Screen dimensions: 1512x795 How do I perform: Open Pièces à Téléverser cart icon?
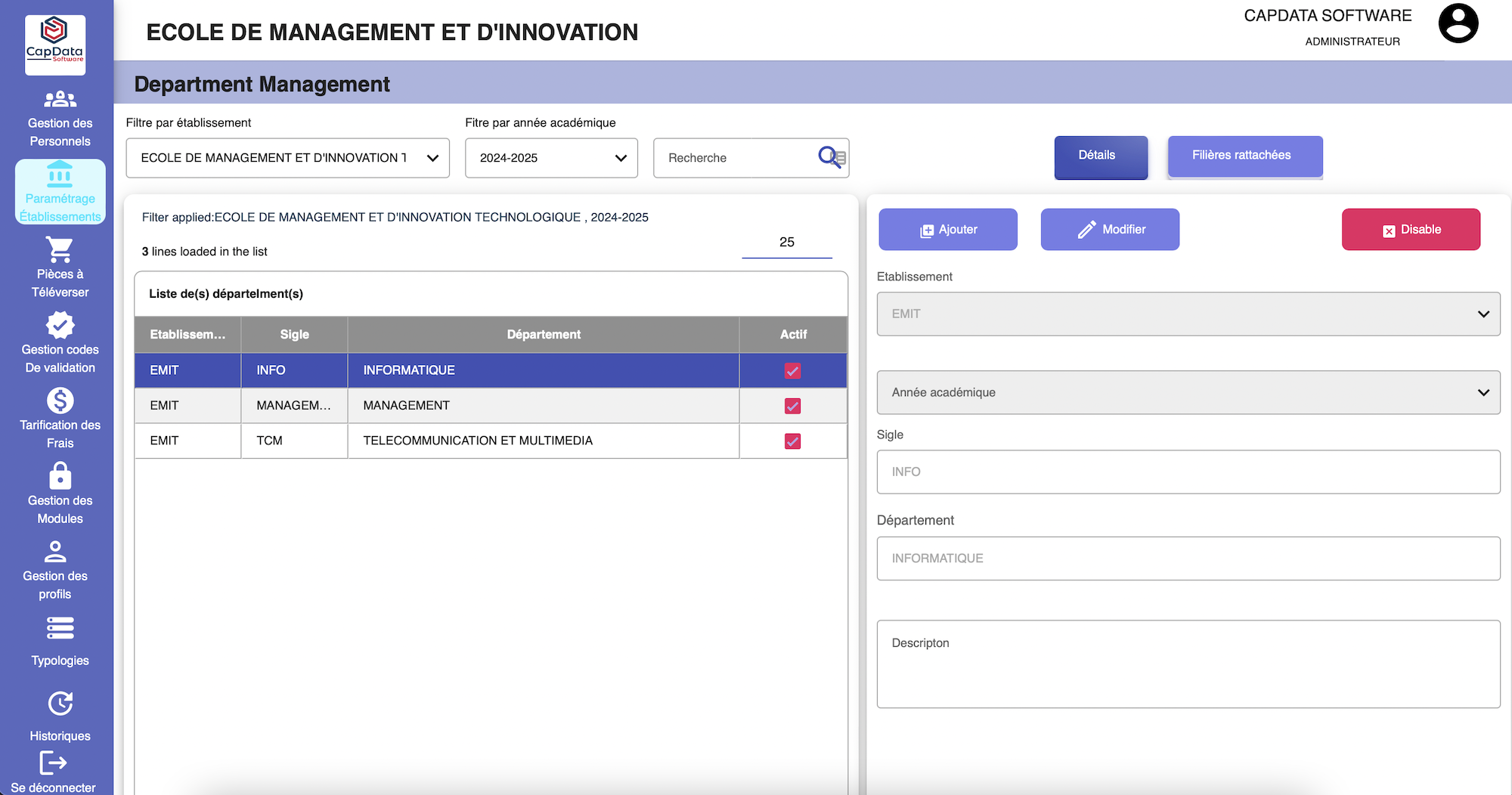click(60, 249)
